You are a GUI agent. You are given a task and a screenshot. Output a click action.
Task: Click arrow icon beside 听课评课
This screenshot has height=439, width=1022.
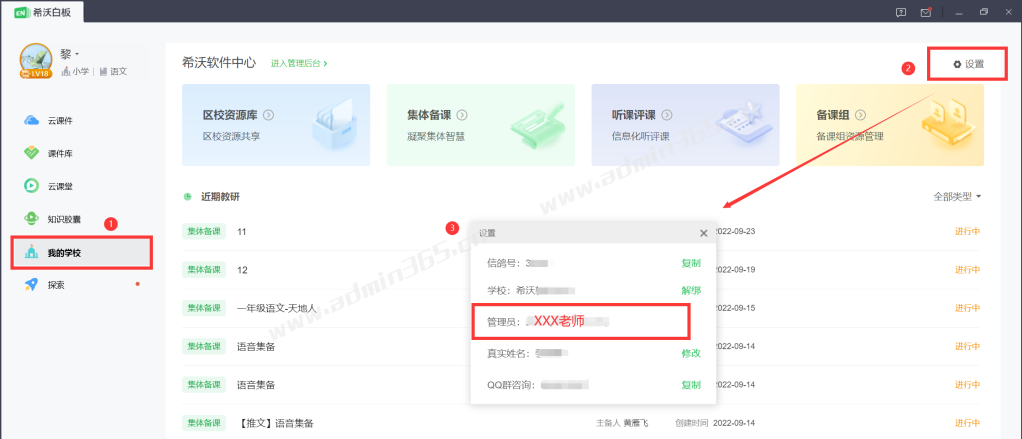coord(667,115)
